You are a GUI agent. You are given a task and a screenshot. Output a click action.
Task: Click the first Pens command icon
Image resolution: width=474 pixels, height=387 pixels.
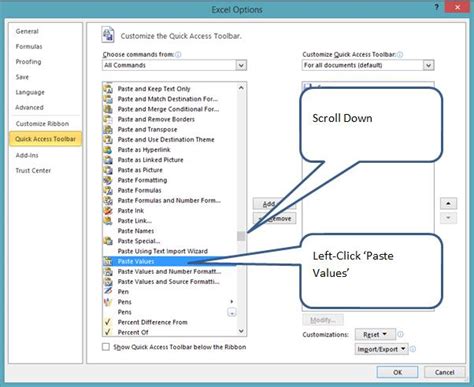pos(108,302)
